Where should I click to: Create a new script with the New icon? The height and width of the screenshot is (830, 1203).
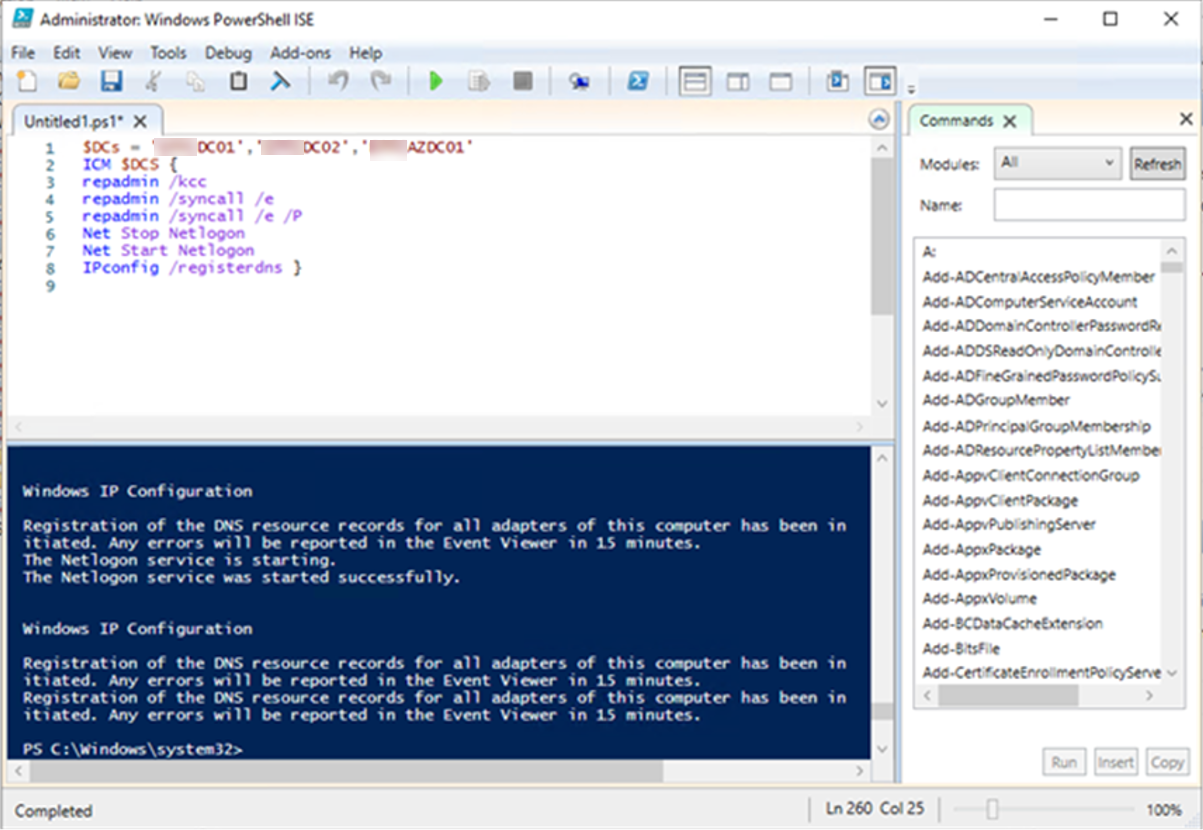coord(27,82)
